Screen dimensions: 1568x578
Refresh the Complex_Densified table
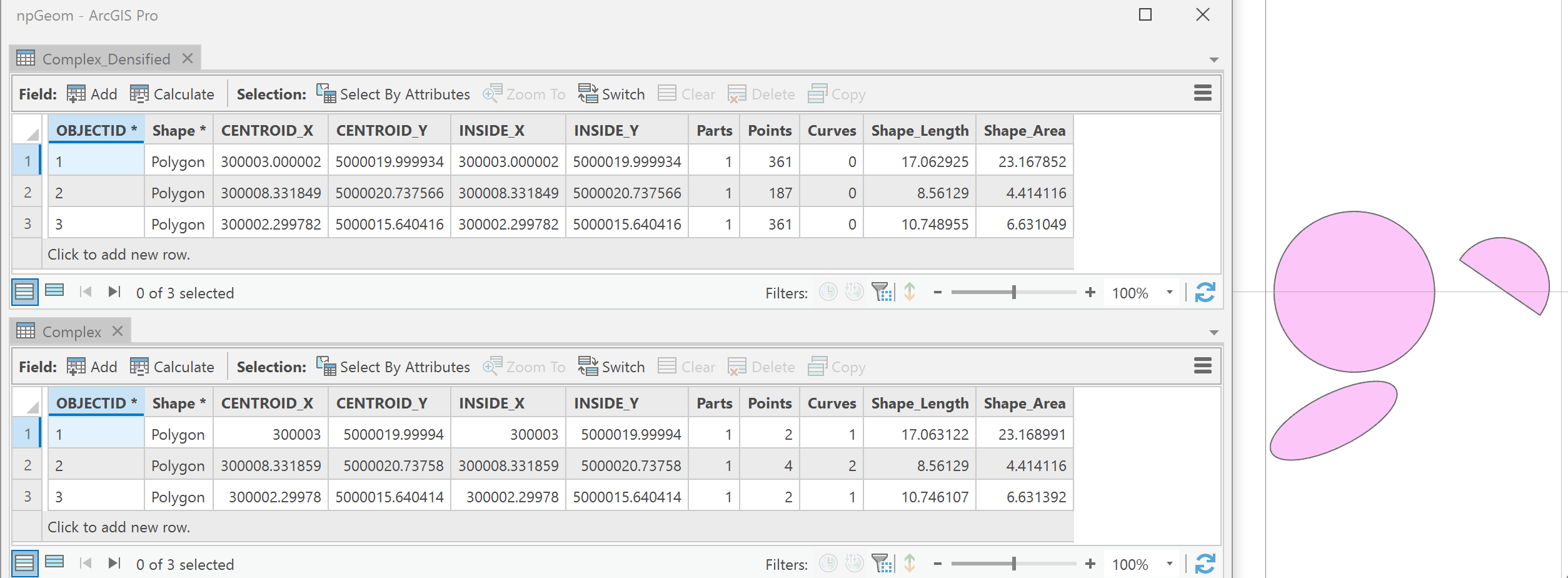click(x=1206, y=292)
